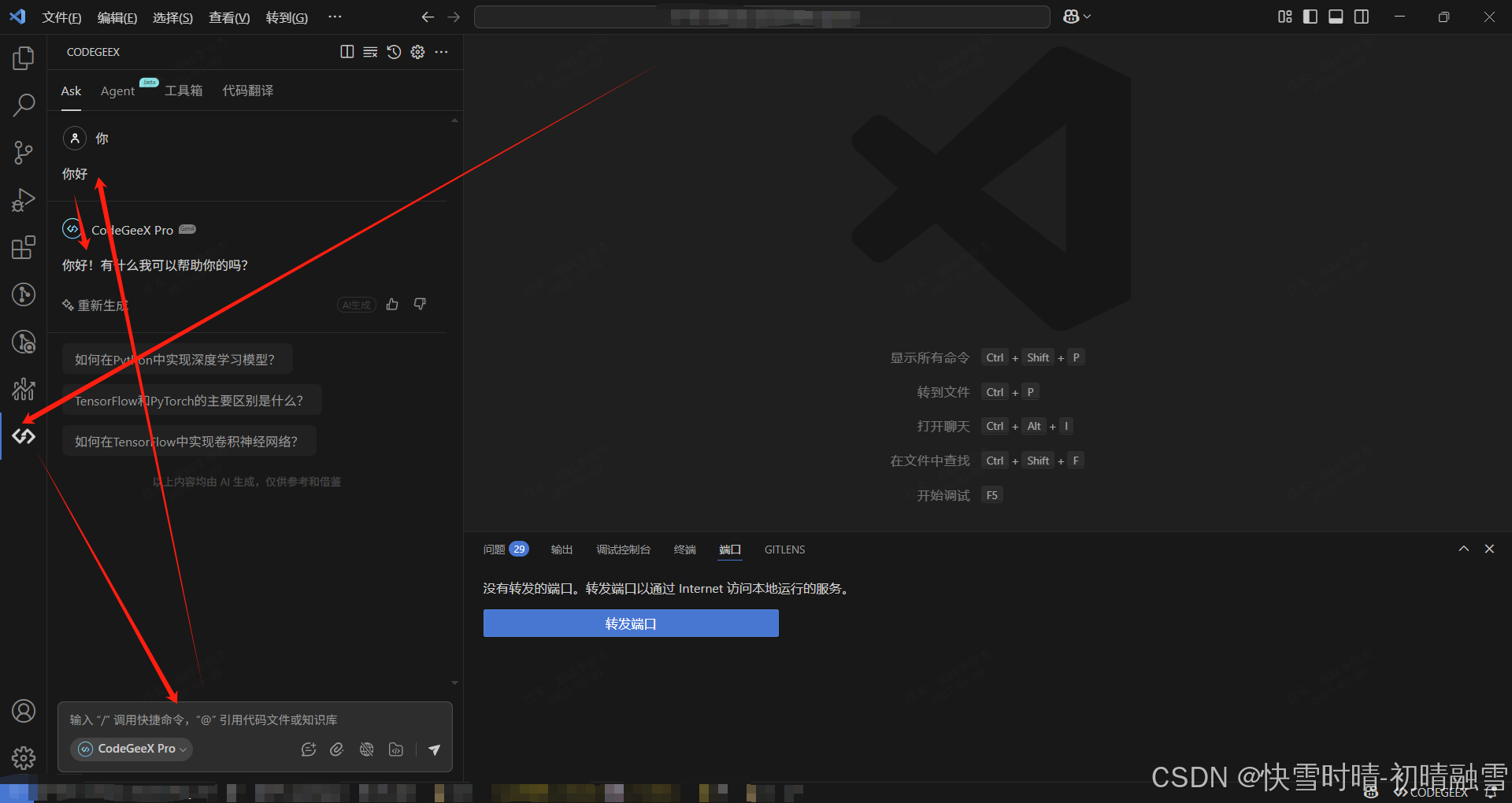Screen dimensions: 1512x803
Task: Open the 调试控制台 panel tab
Action: pyautogui.click(x=623, y=550)
